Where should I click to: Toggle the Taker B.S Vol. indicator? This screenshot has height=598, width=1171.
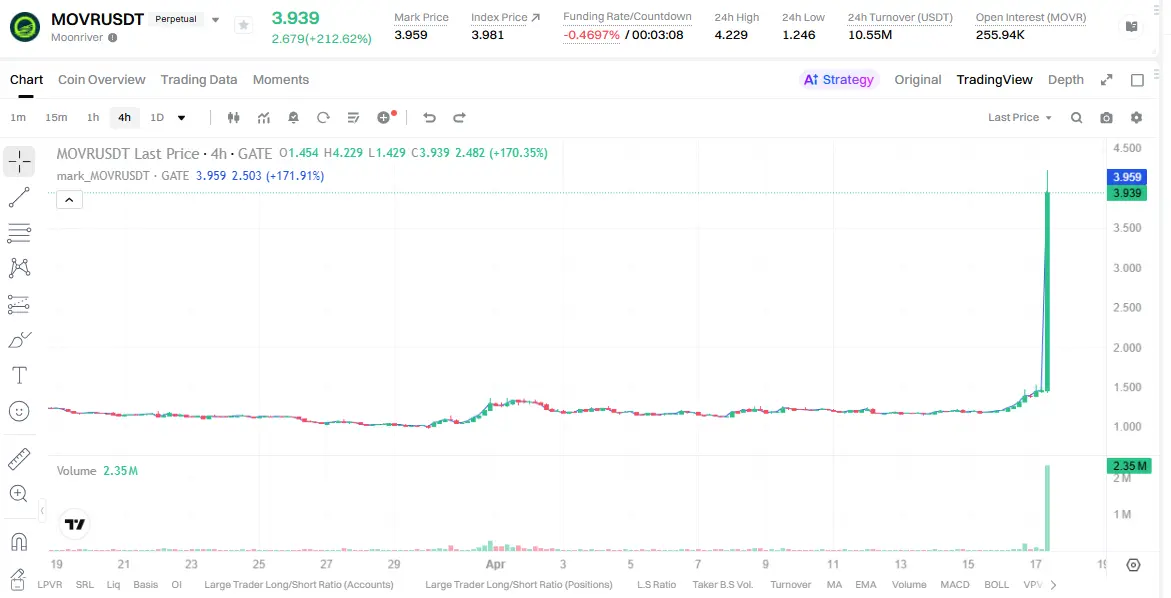point(723,585)
